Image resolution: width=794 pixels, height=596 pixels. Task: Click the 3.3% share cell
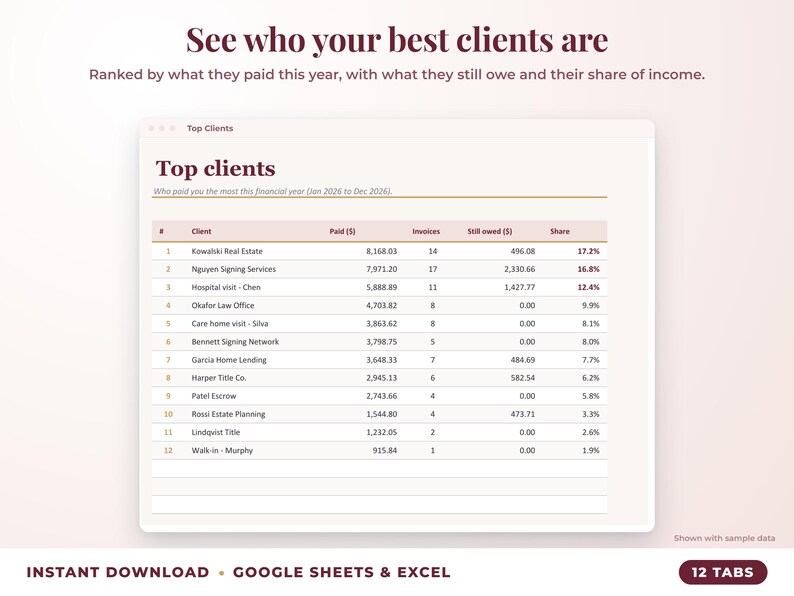[x=590, y=414]
